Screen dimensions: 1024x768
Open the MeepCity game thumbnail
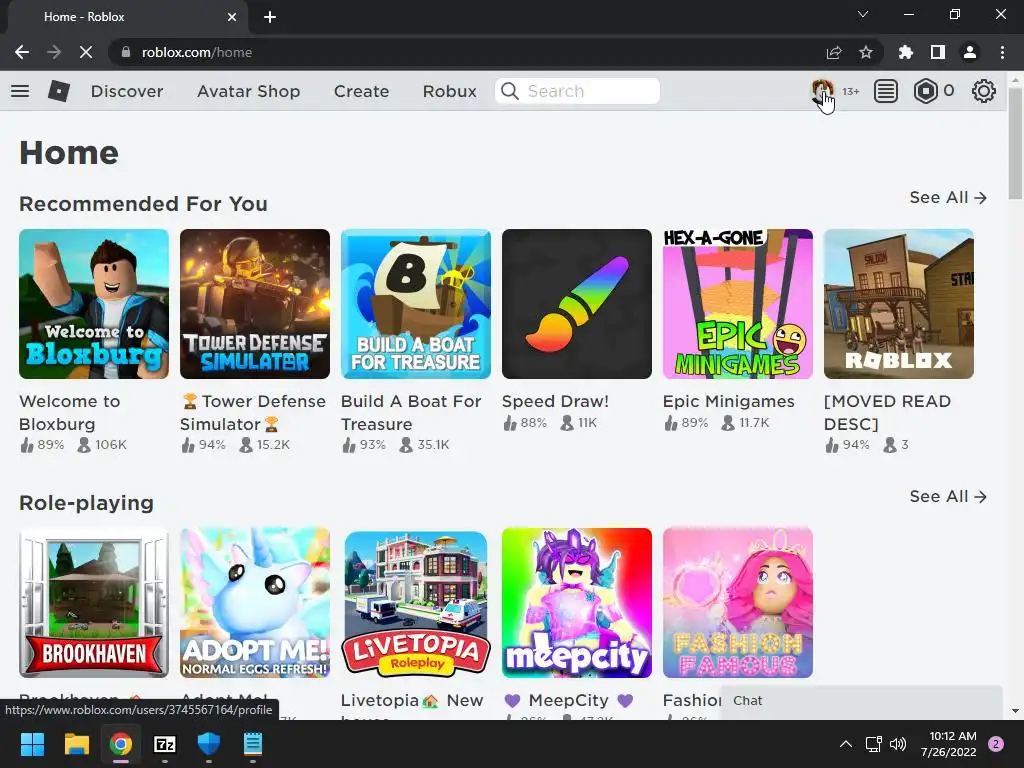pyautogui.click(x=577, y=603)
